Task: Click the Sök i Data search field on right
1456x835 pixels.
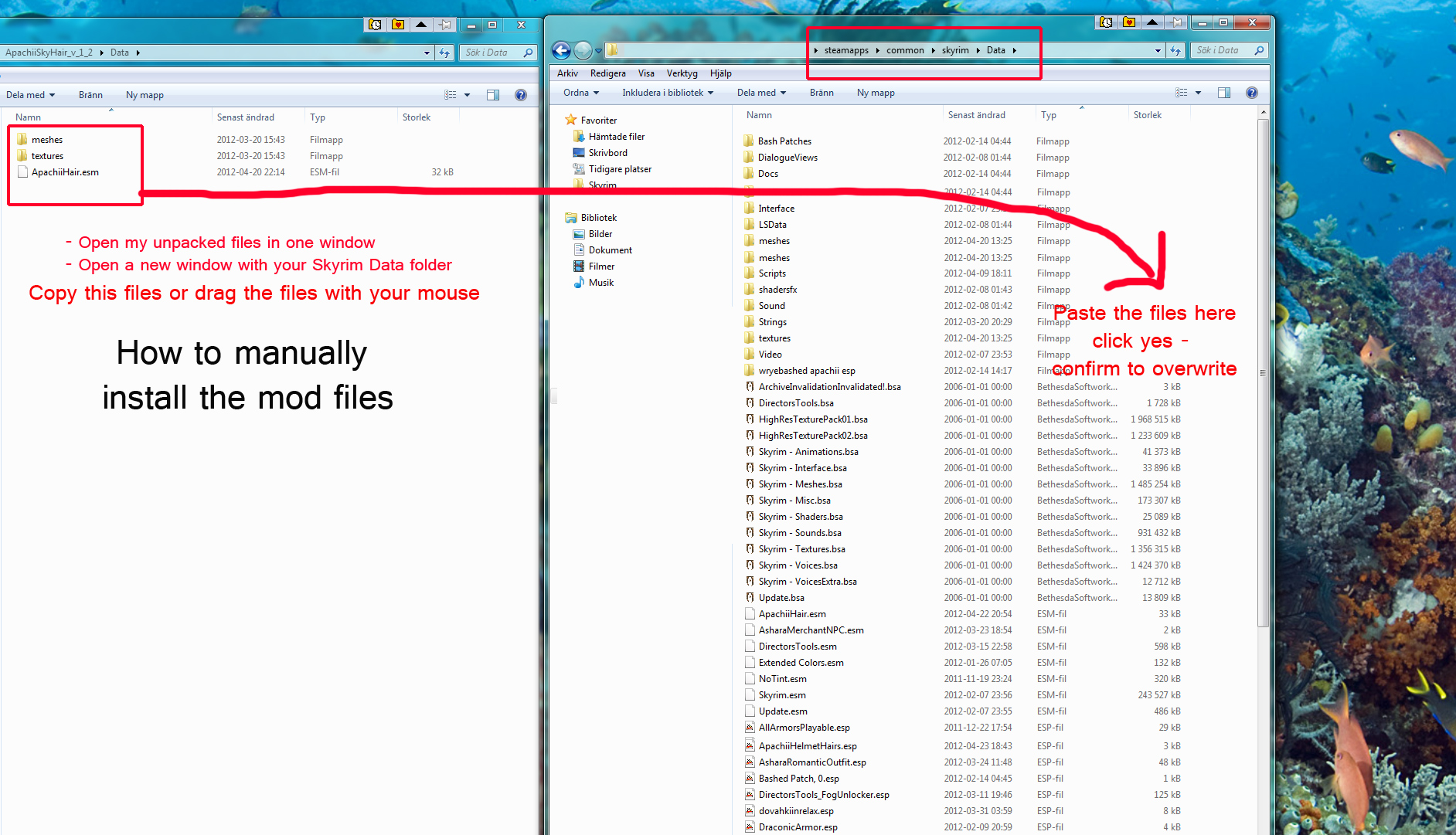Action: [1221, 51]
